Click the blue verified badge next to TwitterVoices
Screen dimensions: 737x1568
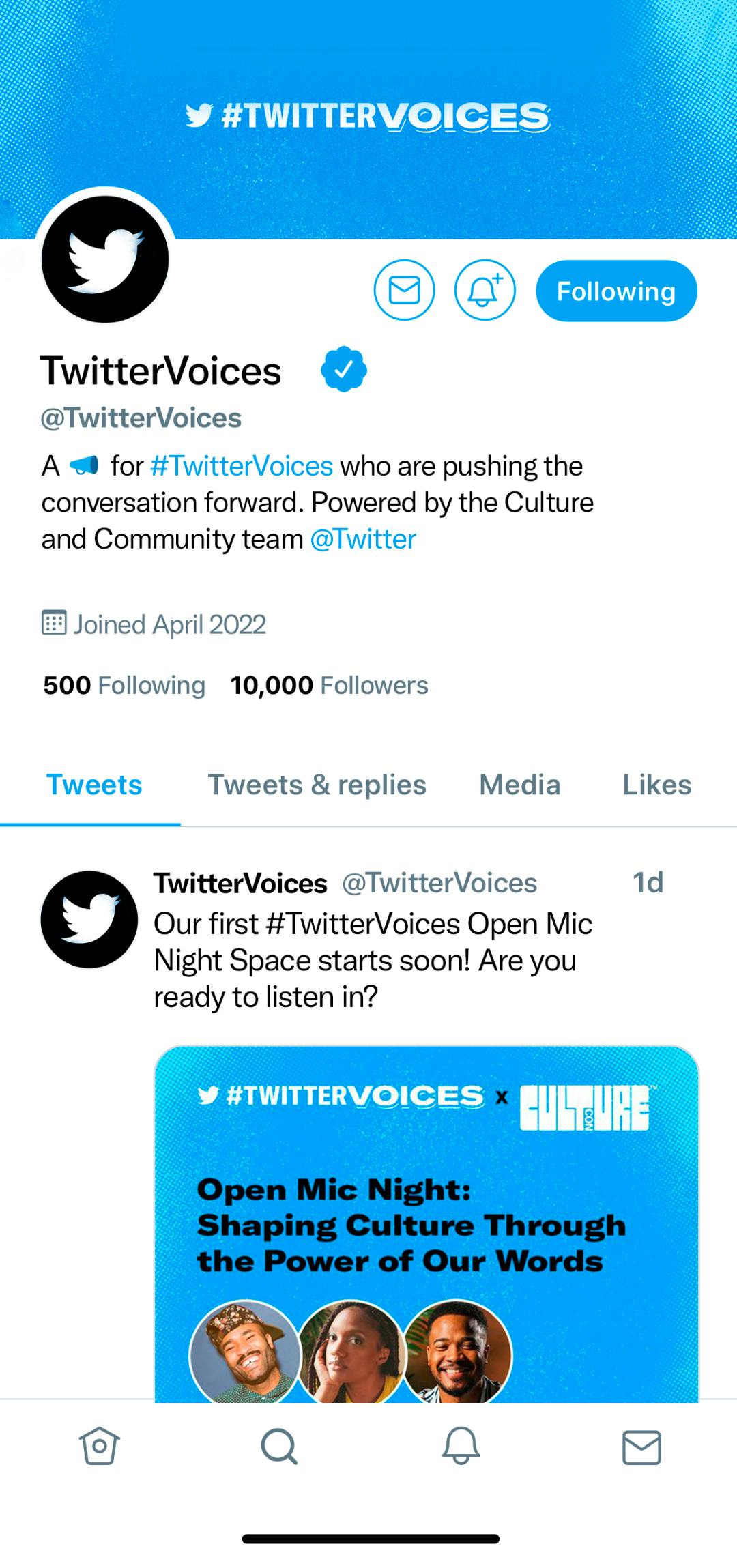pos(344,369)
